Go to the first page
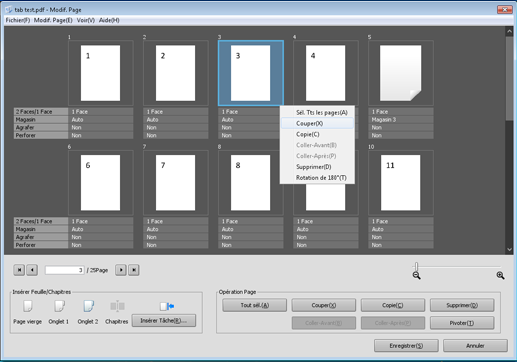The width and height of the screenshot is (517, 362). point(19,270)
